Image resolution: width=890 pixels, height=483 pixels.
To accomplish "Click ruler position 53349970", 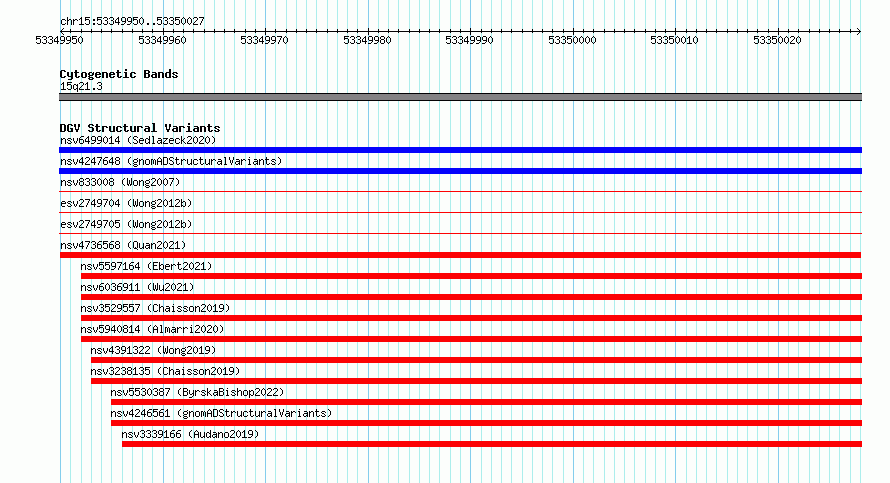I will tap(265, 40).
